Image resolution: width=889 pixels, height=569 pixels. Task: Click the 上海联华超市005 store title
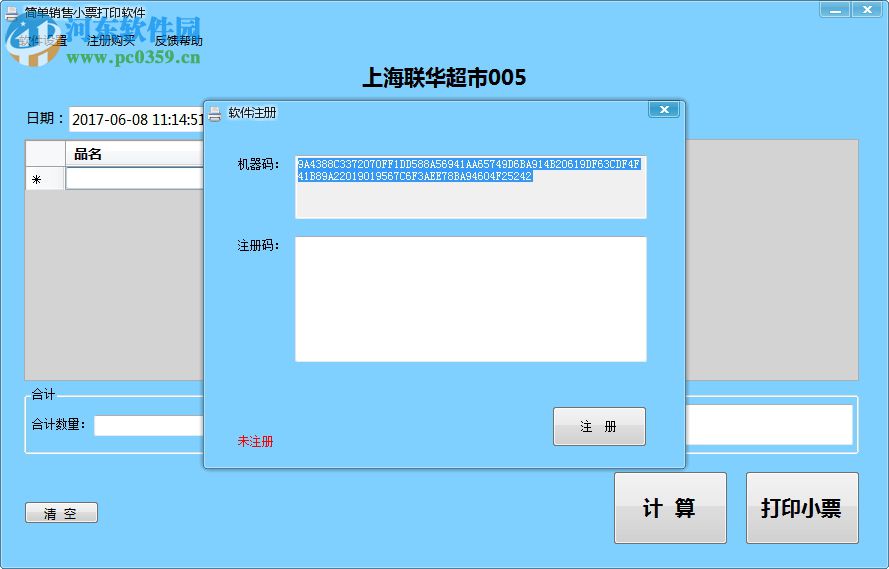coord(444,78)
